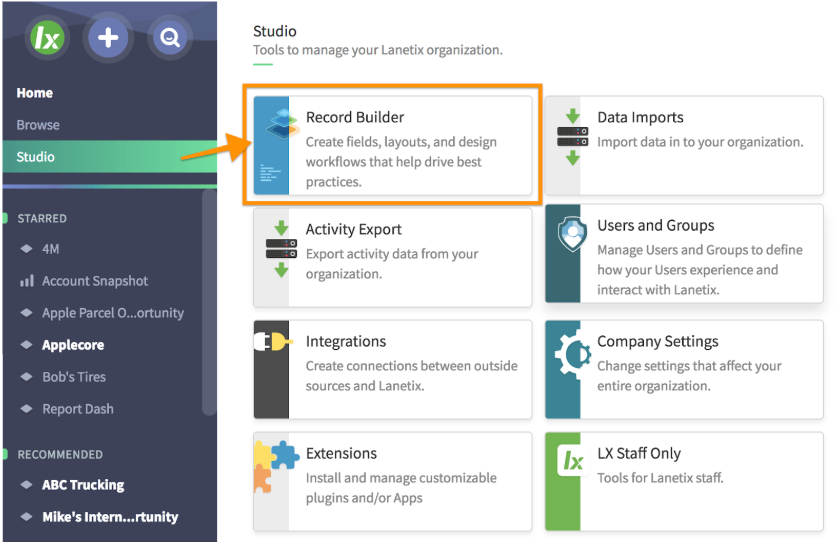836x542 pixels.
Task: Click the Company Settings gear icon
Action: click(x=573, y=353)
